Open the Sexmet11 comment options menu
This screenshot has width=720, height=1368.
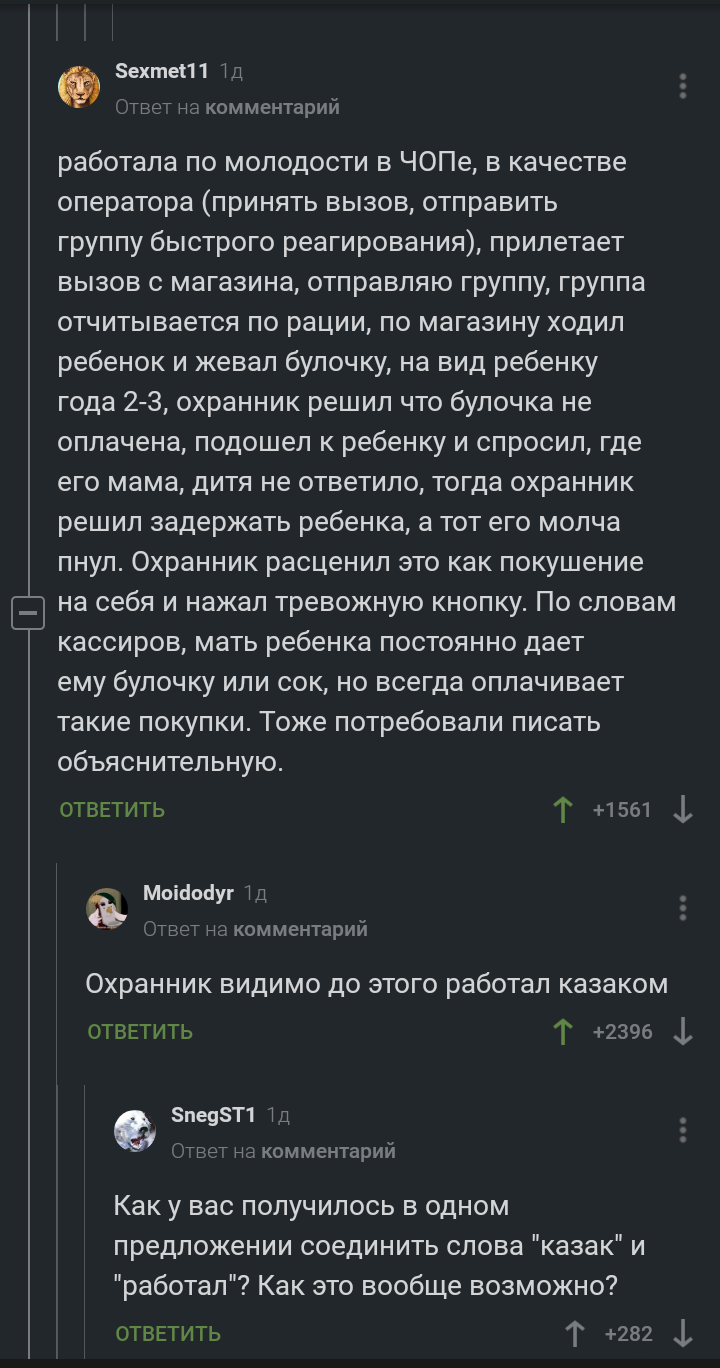pos(683,86)
